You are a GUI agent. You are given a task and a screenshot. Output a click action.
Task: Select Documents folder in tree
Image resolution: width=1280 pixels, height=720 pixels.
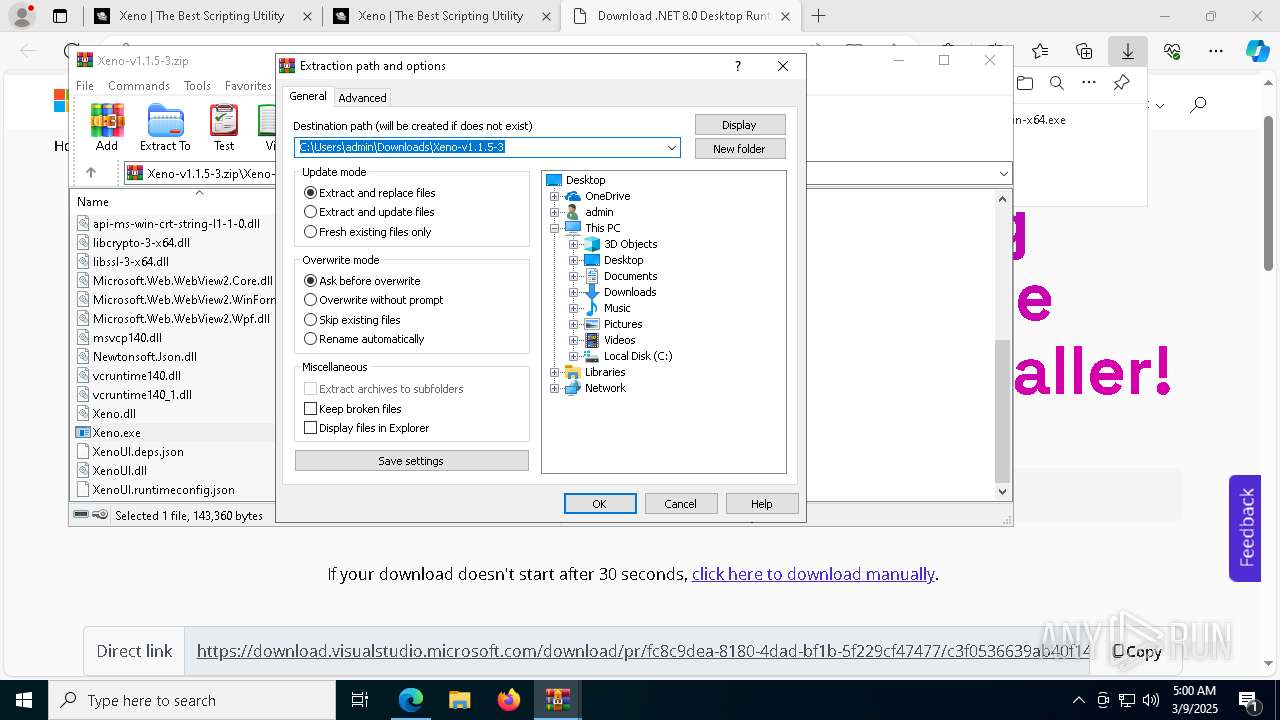630,276
